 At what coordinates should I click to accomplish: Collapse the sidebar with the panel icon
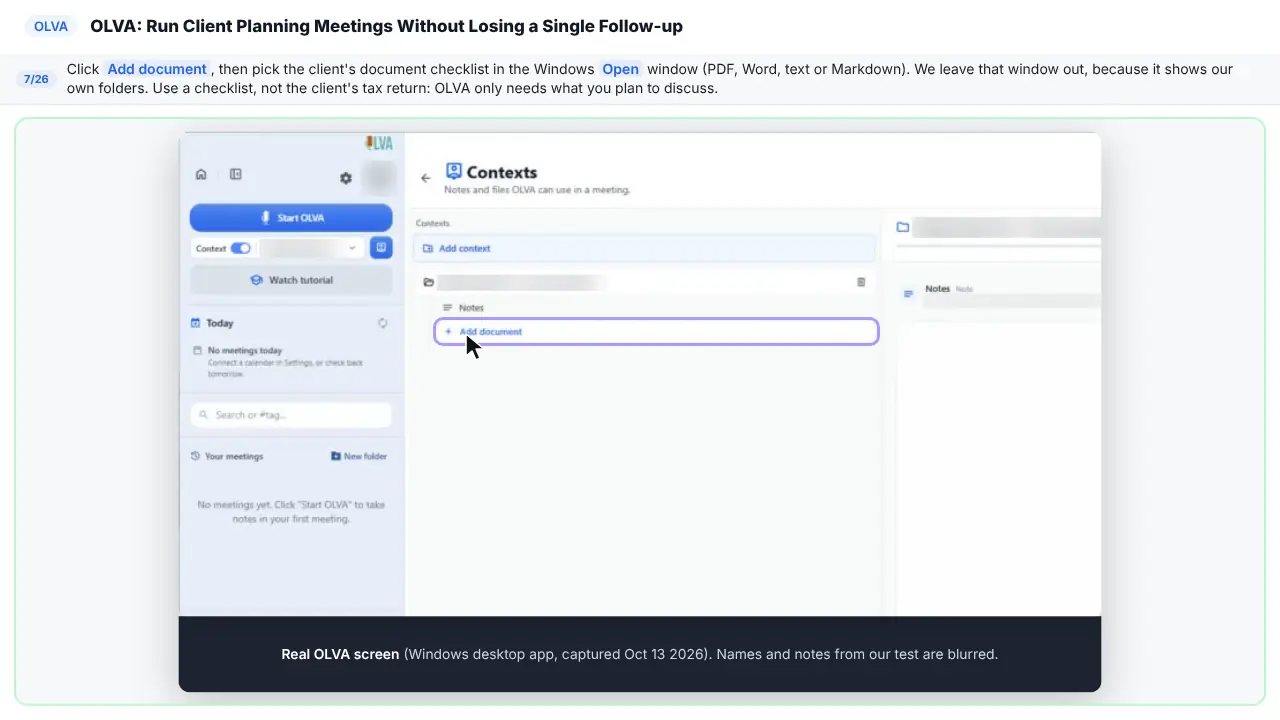236,174
